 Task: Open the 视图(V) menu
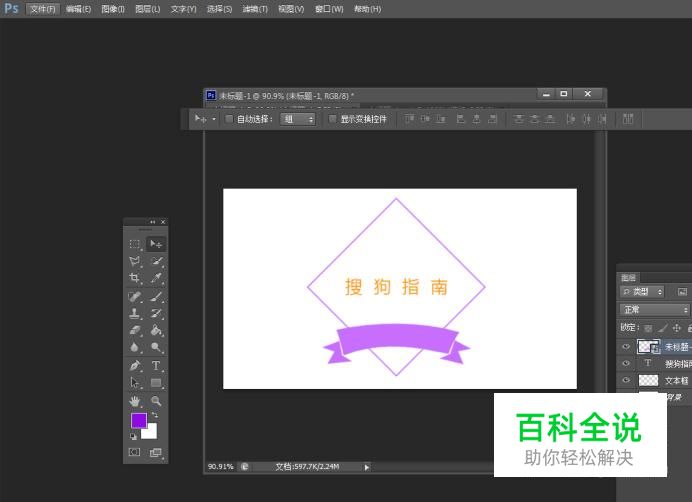[x=291, y=9]
